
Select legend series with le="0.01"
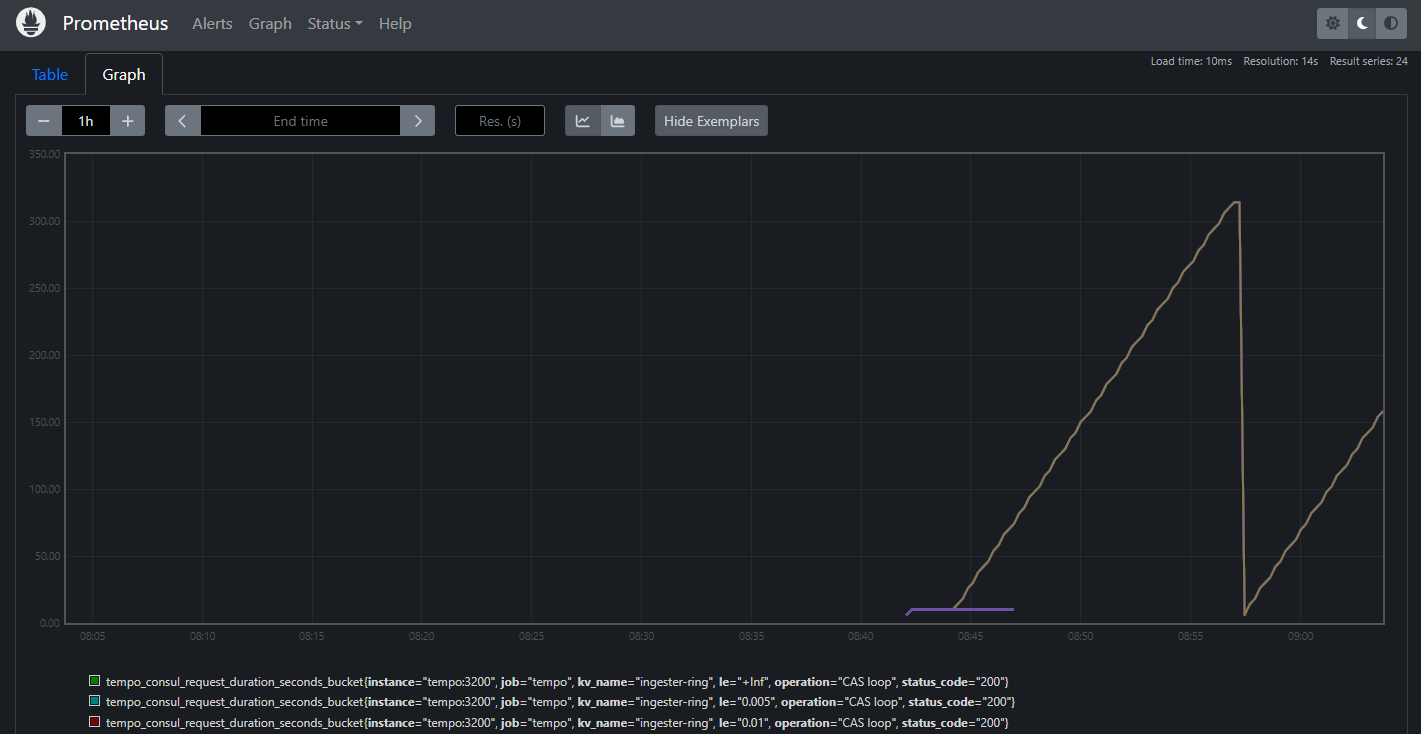coord(557,723)
